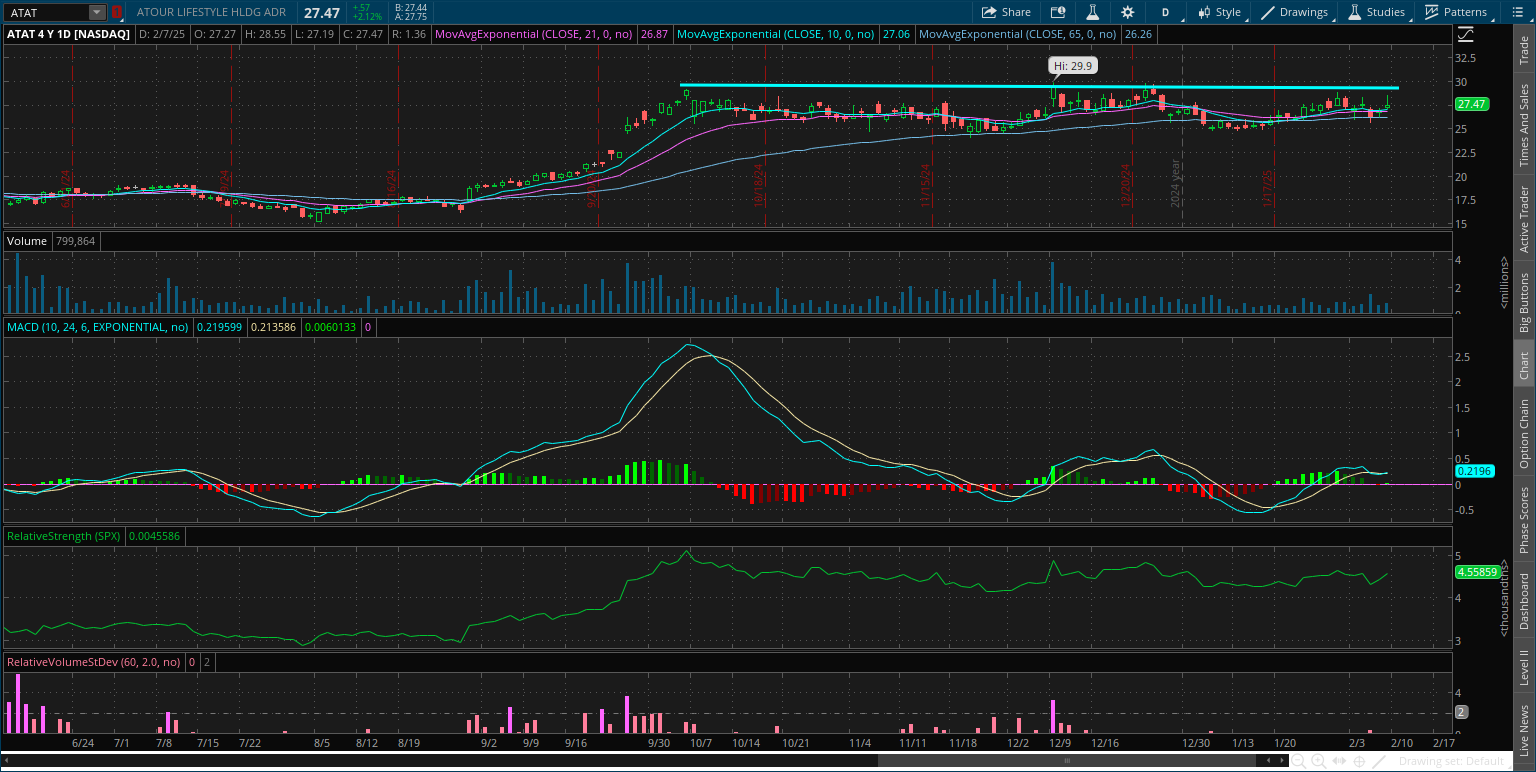Click the 27.47 current price axis tag

click(1473, 104)
